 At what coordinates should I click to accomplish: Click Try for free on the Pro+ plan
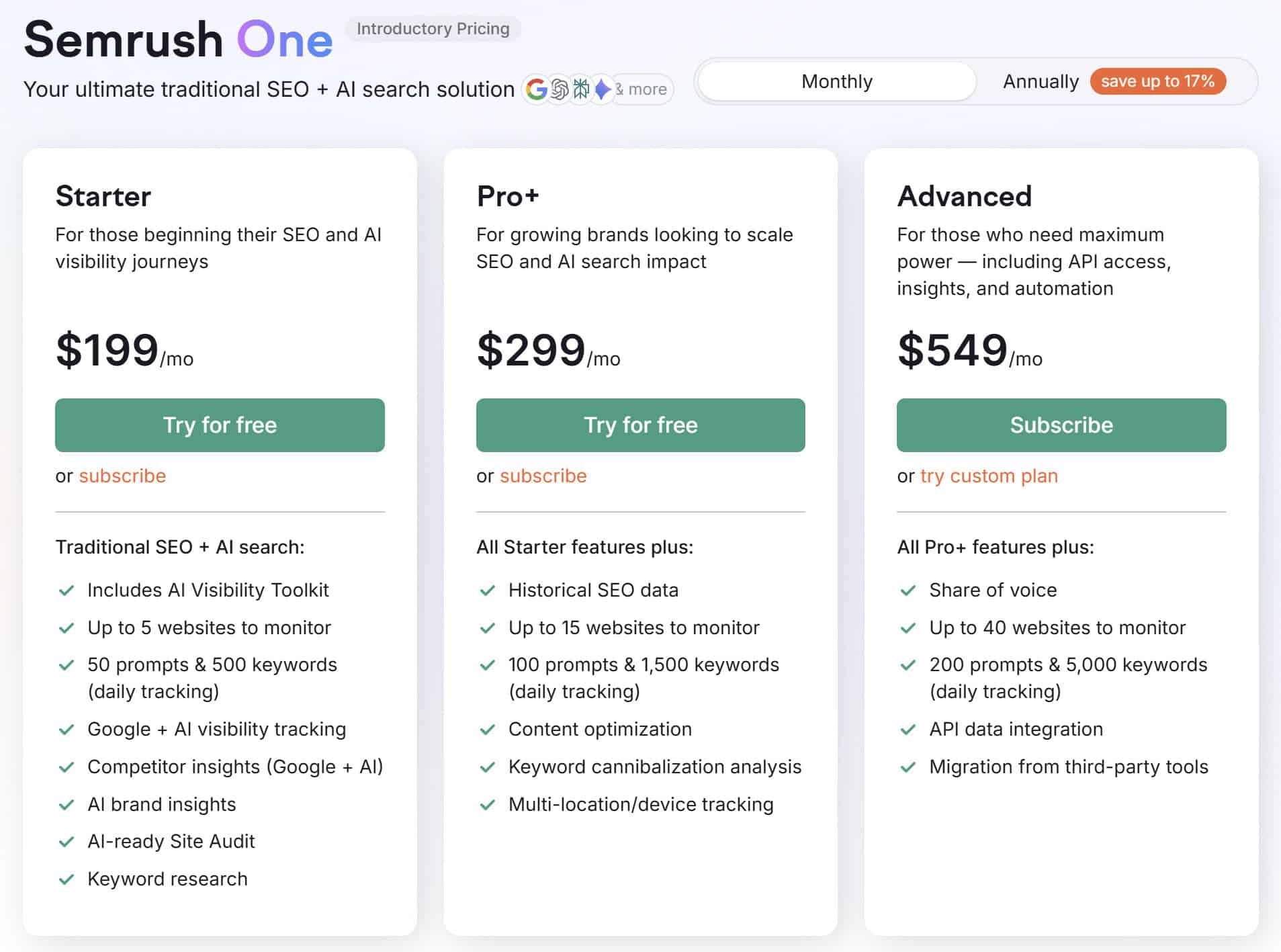point(640,425)
